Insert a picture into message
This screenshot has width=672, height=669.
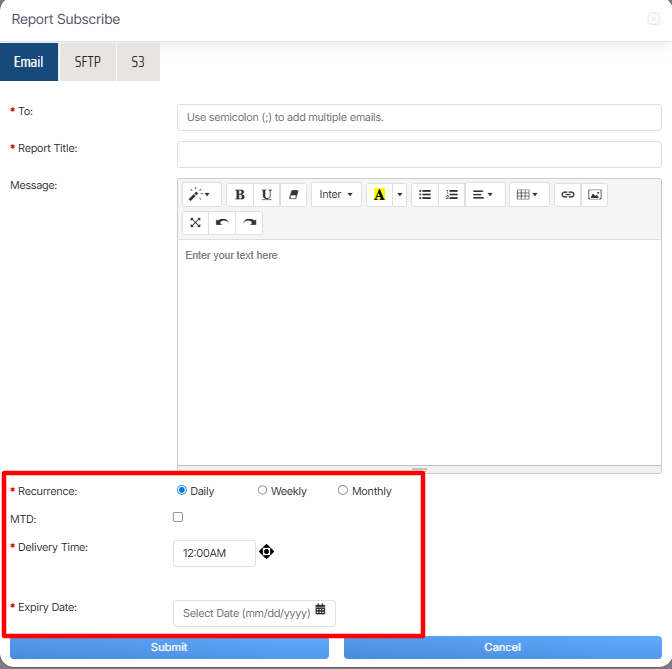pyautogui.click(x=594, y=195)
